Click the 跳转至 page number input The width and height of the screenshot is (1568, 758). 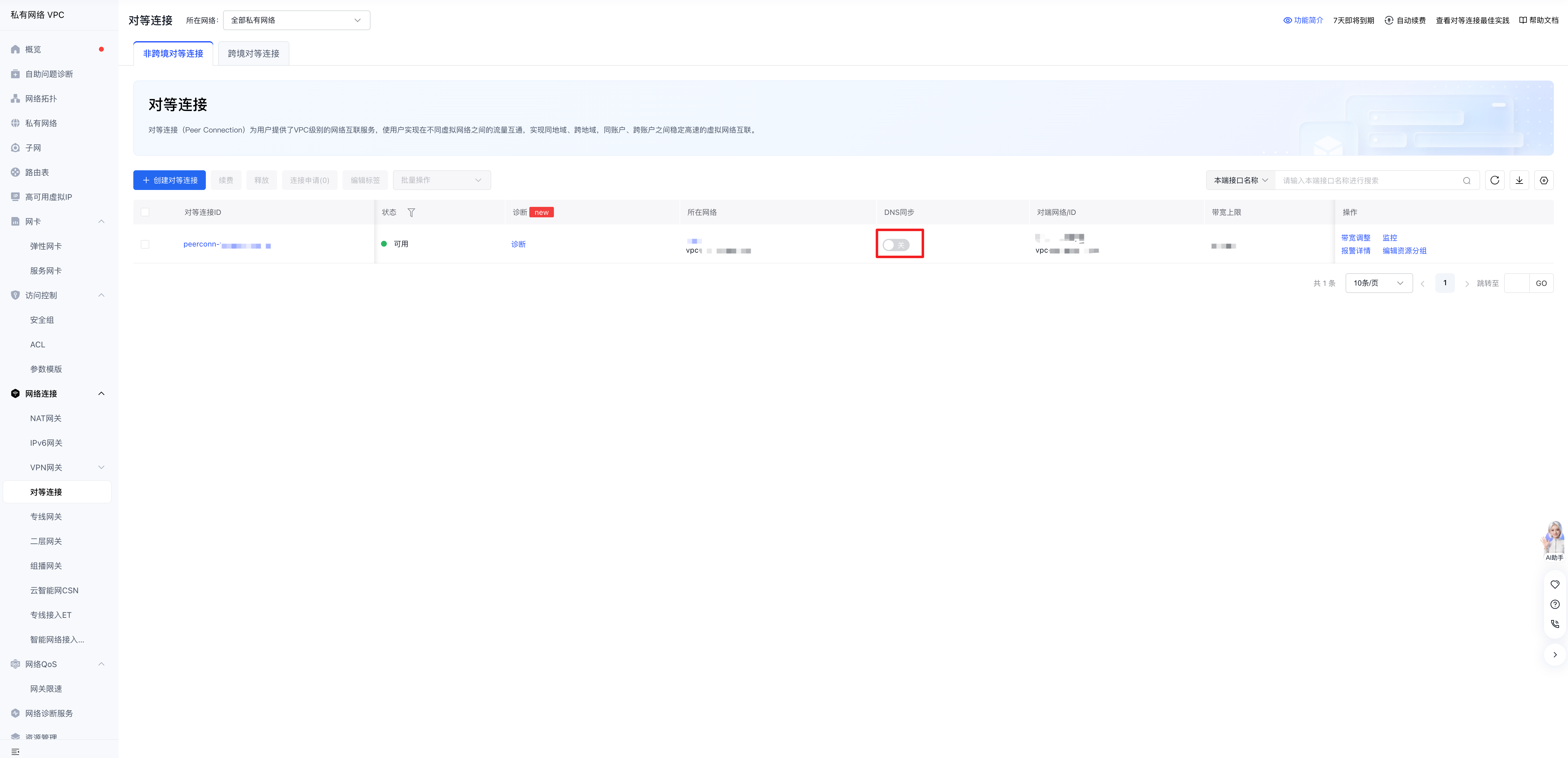click(1516, 283)
